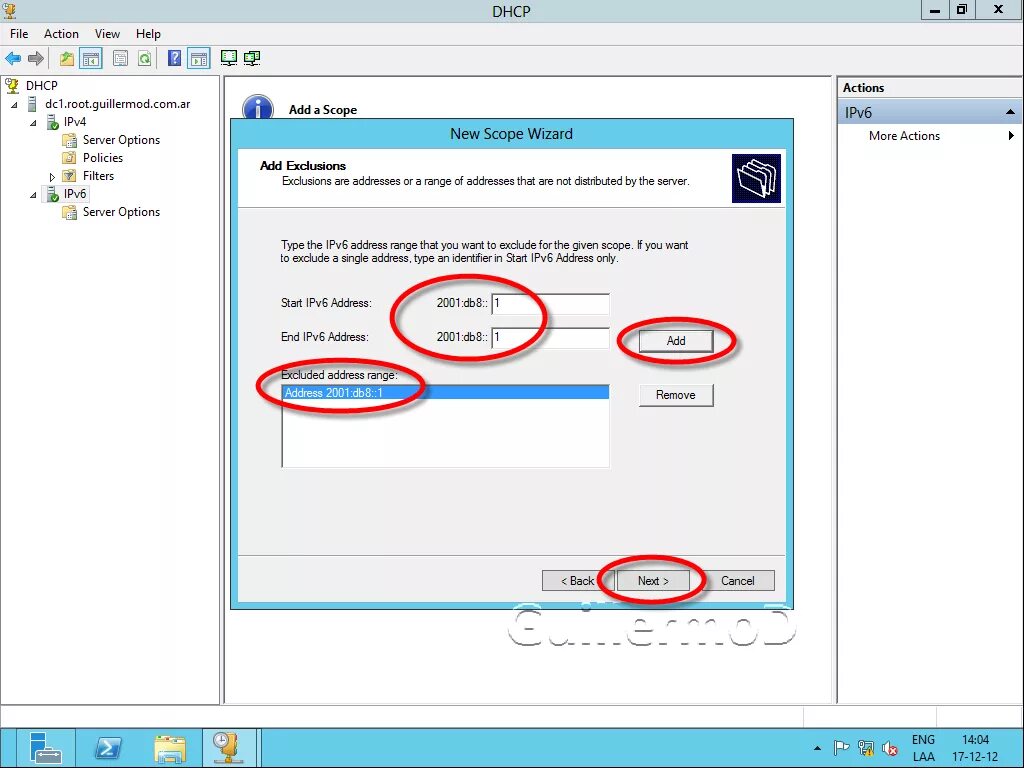Screen dimensions: 1024x768
Task: Select excluded entry Address 2001:db8::1
Action: point(445,392)
